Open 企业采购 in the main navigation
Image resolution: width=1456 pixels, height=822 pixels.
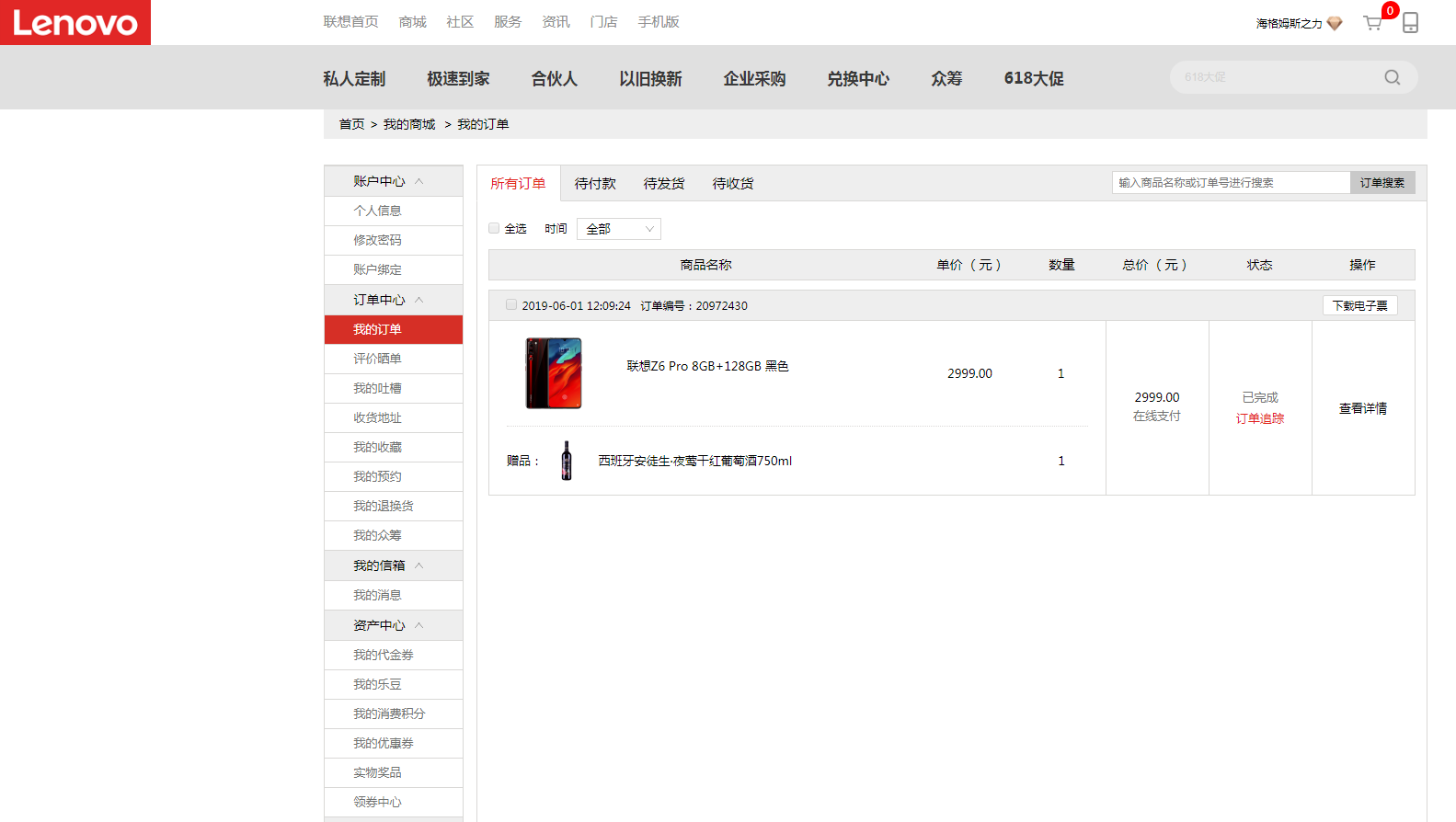pos(754,78)
